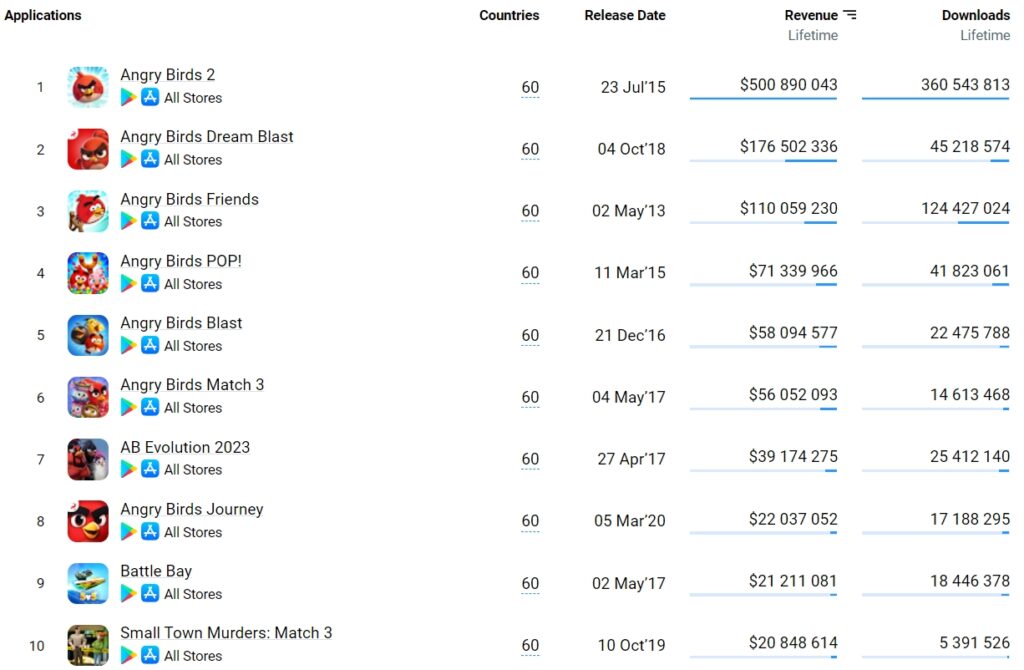Click the Applications column header

click(43, 15)
